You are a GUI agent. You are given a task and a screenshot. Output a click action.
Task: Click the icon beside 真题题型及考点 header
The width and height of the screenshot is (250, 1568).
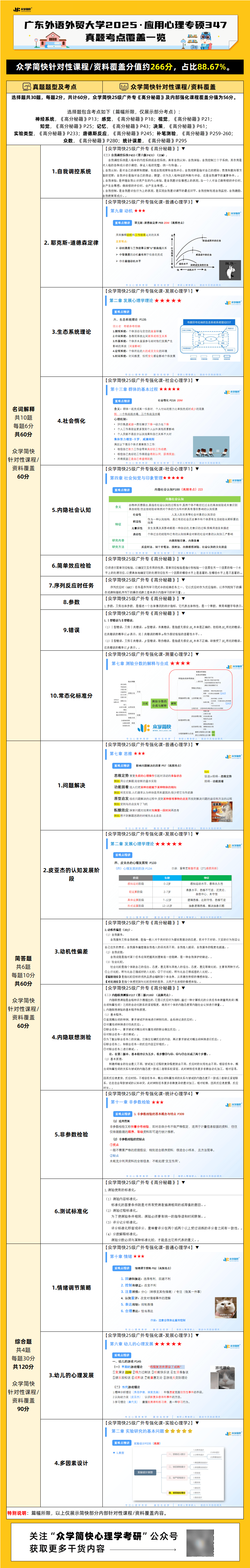[27, 87]
